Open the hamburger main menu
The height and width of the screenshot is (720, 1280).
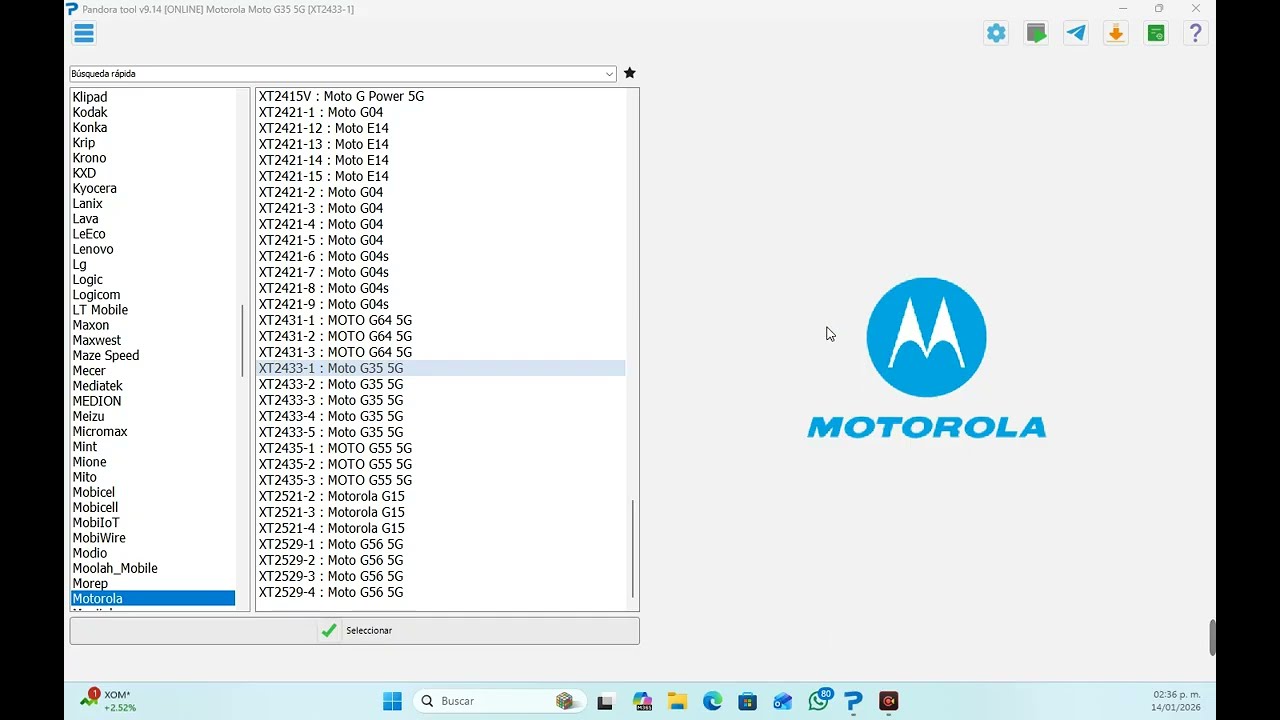pos(84,33)
